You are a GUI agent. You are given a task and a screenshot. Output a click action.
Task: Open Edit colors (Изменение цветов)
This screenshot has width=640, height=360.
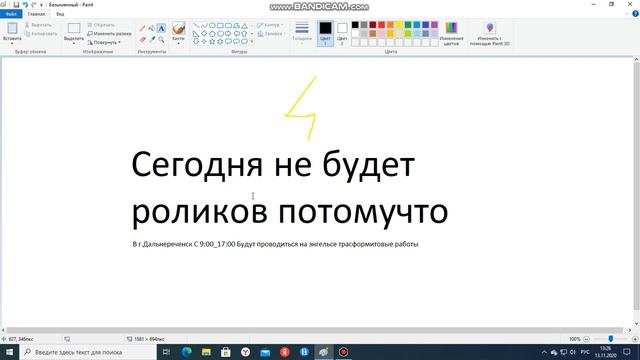tap(451, 33)
